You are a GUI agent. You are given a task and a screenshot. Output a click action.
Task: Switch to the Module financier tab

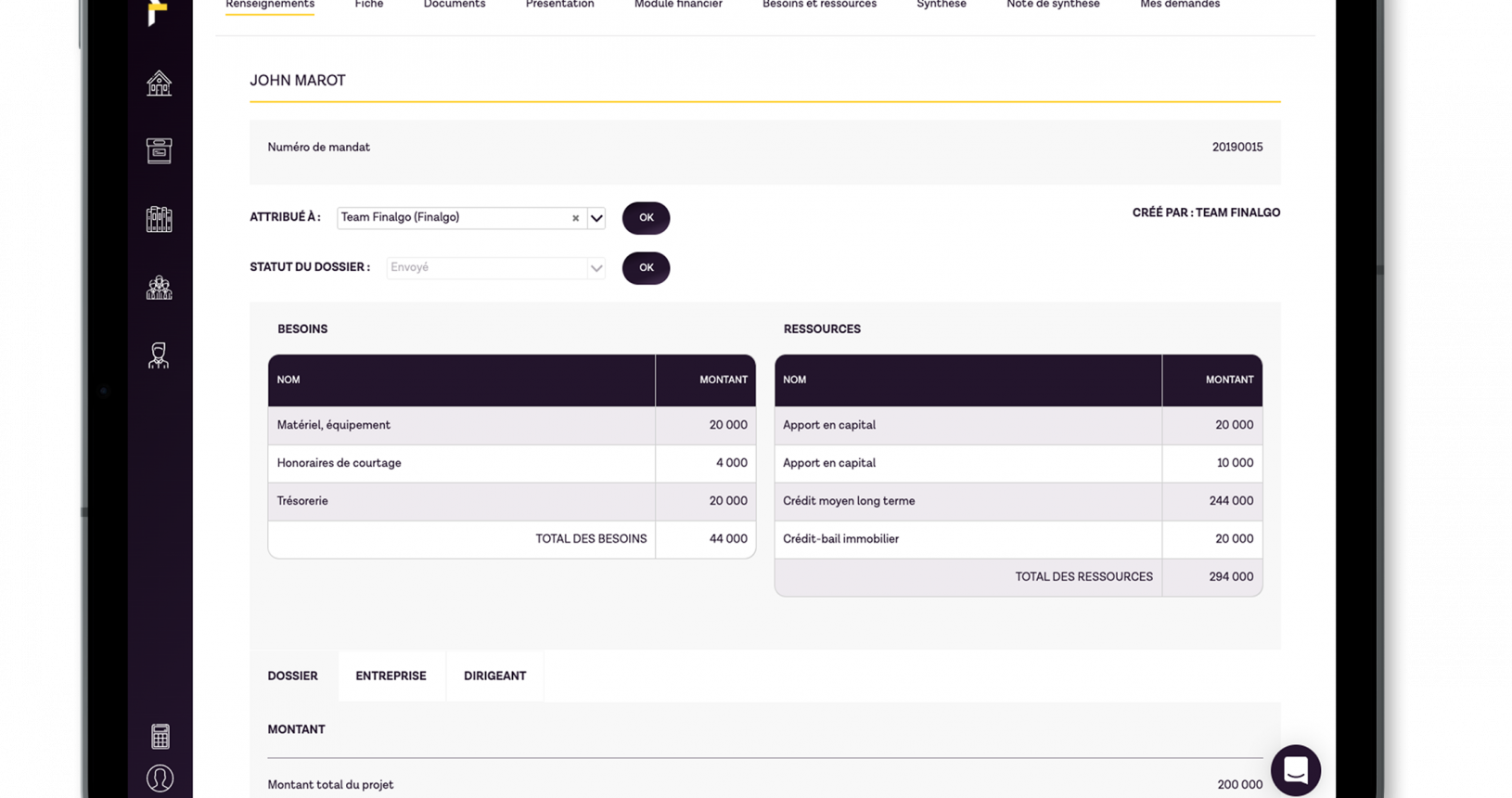[678, 6]
